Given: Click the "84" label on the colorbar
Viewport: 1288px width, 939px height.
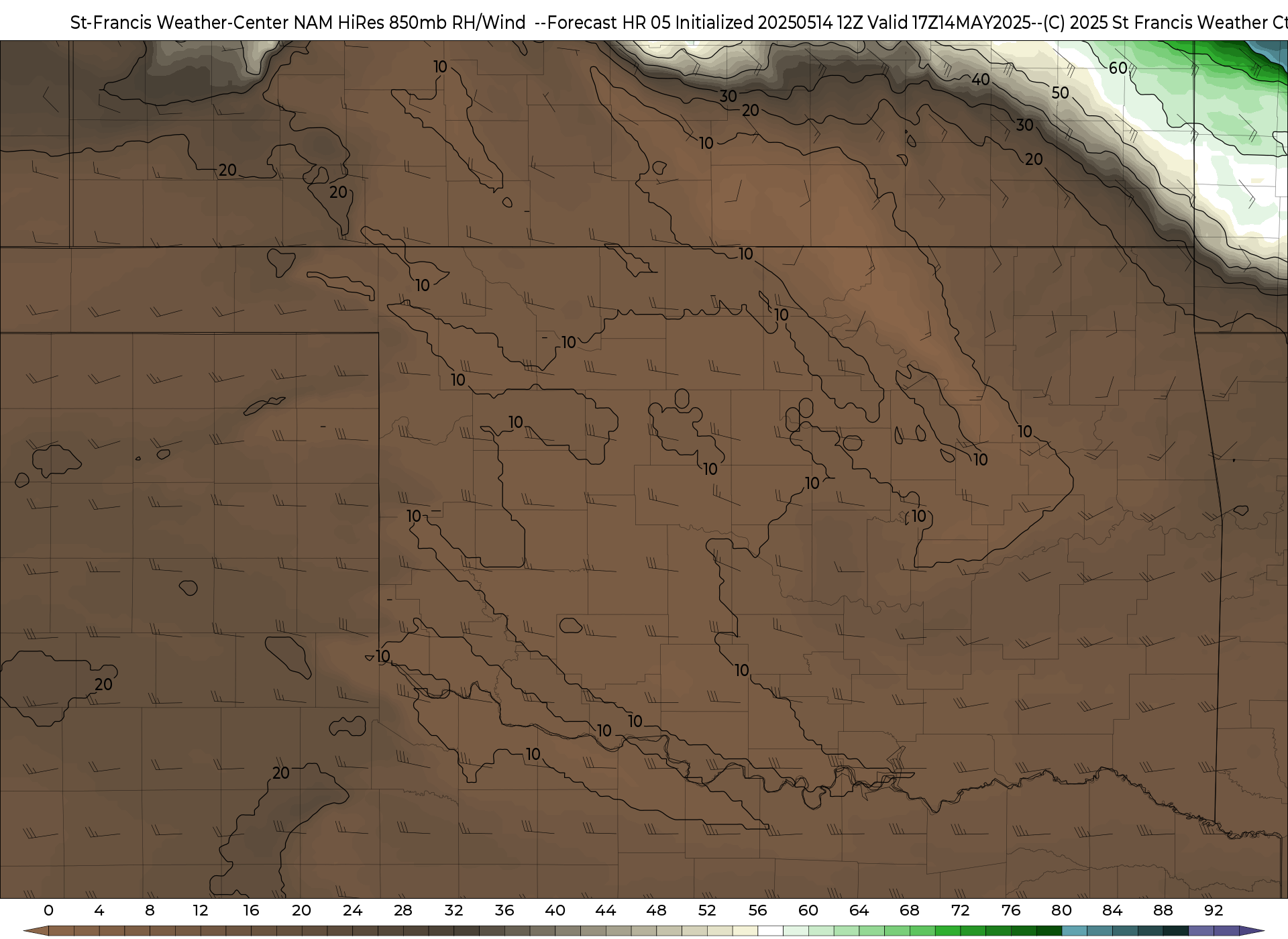Looking at the screenshot, I should (1112, 910).
